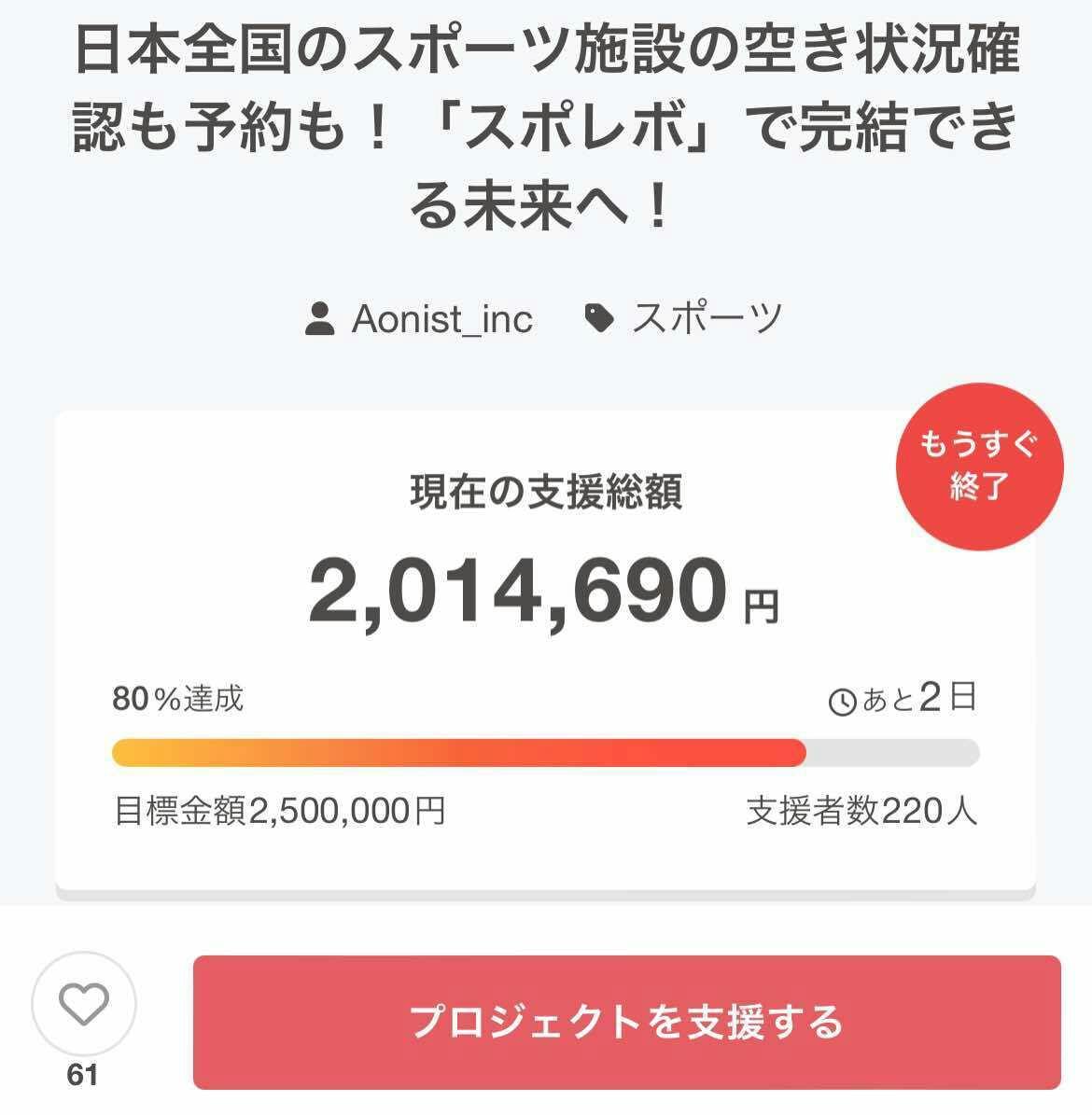Open the Aonist_inc creator profile

pos(441,320)
